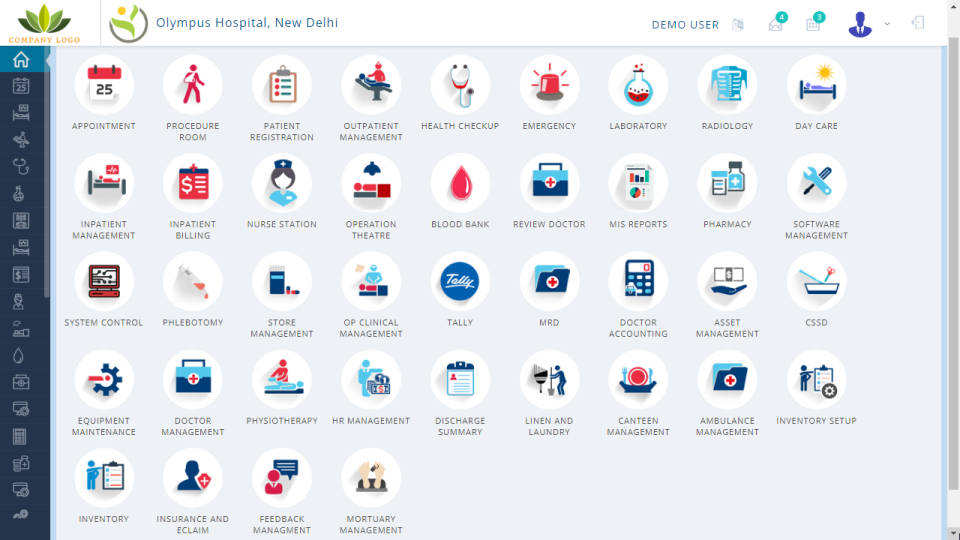The image size is (960, 540).
Task: Open MIS Reports
Action: (x=638, y=183)
